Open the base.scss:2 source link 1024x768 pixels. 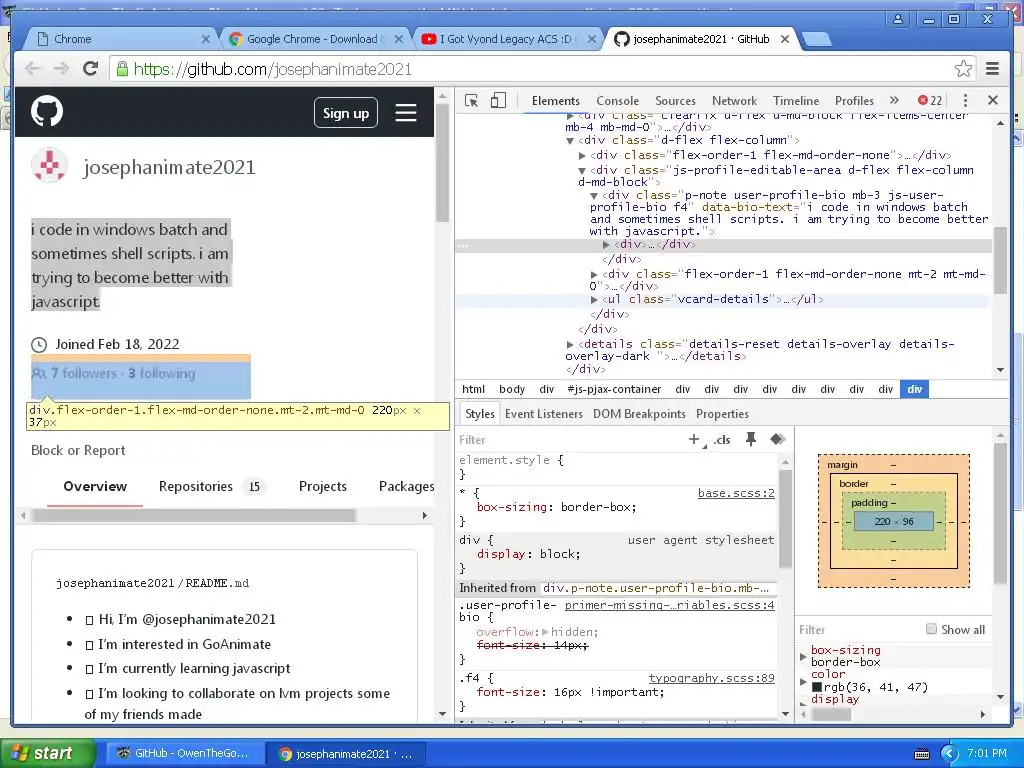(x=736, y=493)
